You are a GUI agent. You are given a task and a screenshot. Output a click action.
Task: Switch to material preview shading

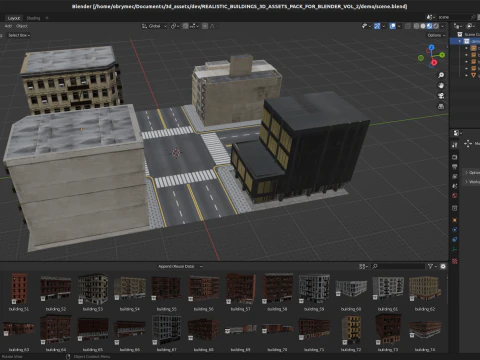pyautogui.click(x=429, y=26)
